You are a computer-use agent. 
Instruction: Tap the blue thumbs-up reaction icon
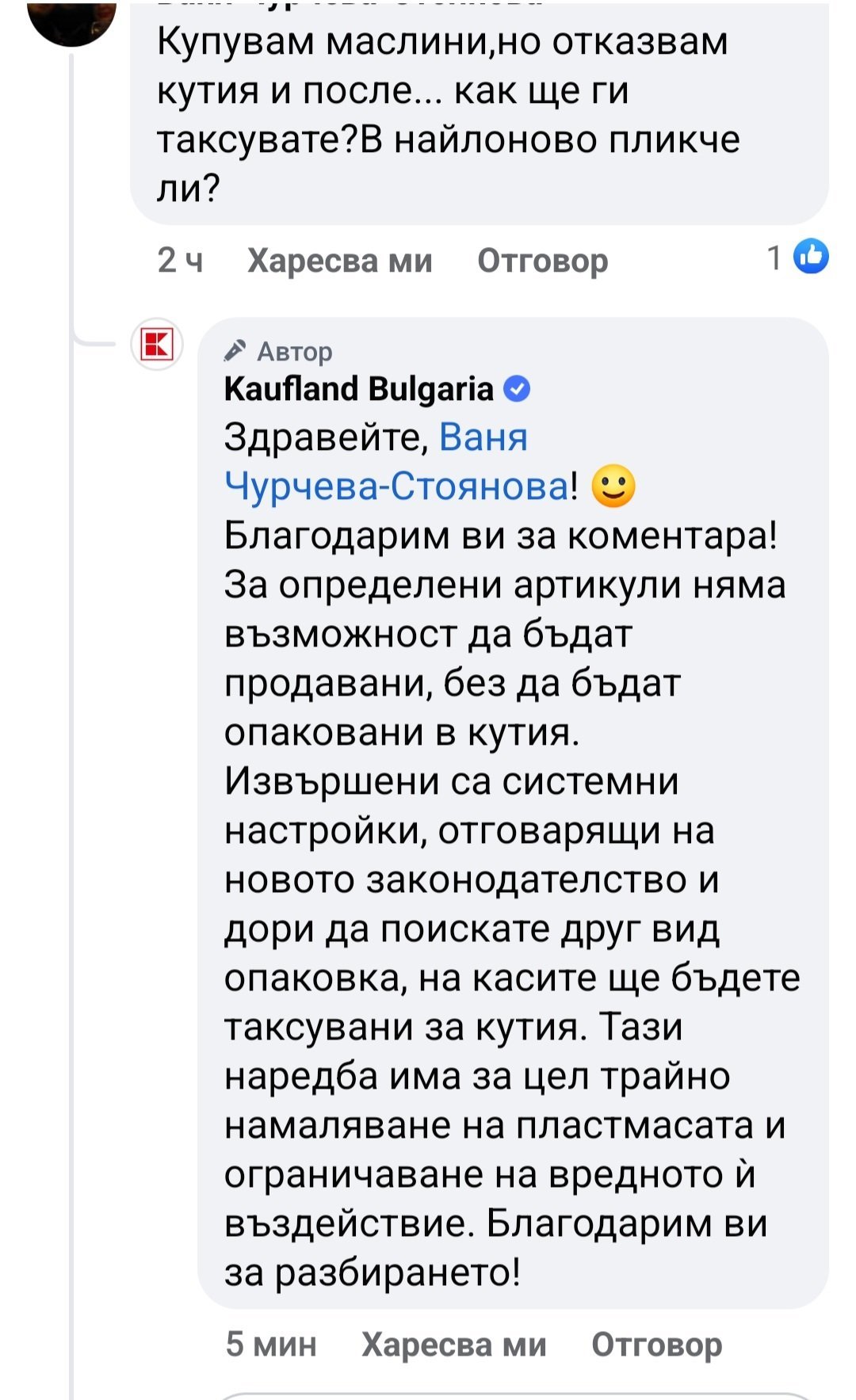(811, 257)
